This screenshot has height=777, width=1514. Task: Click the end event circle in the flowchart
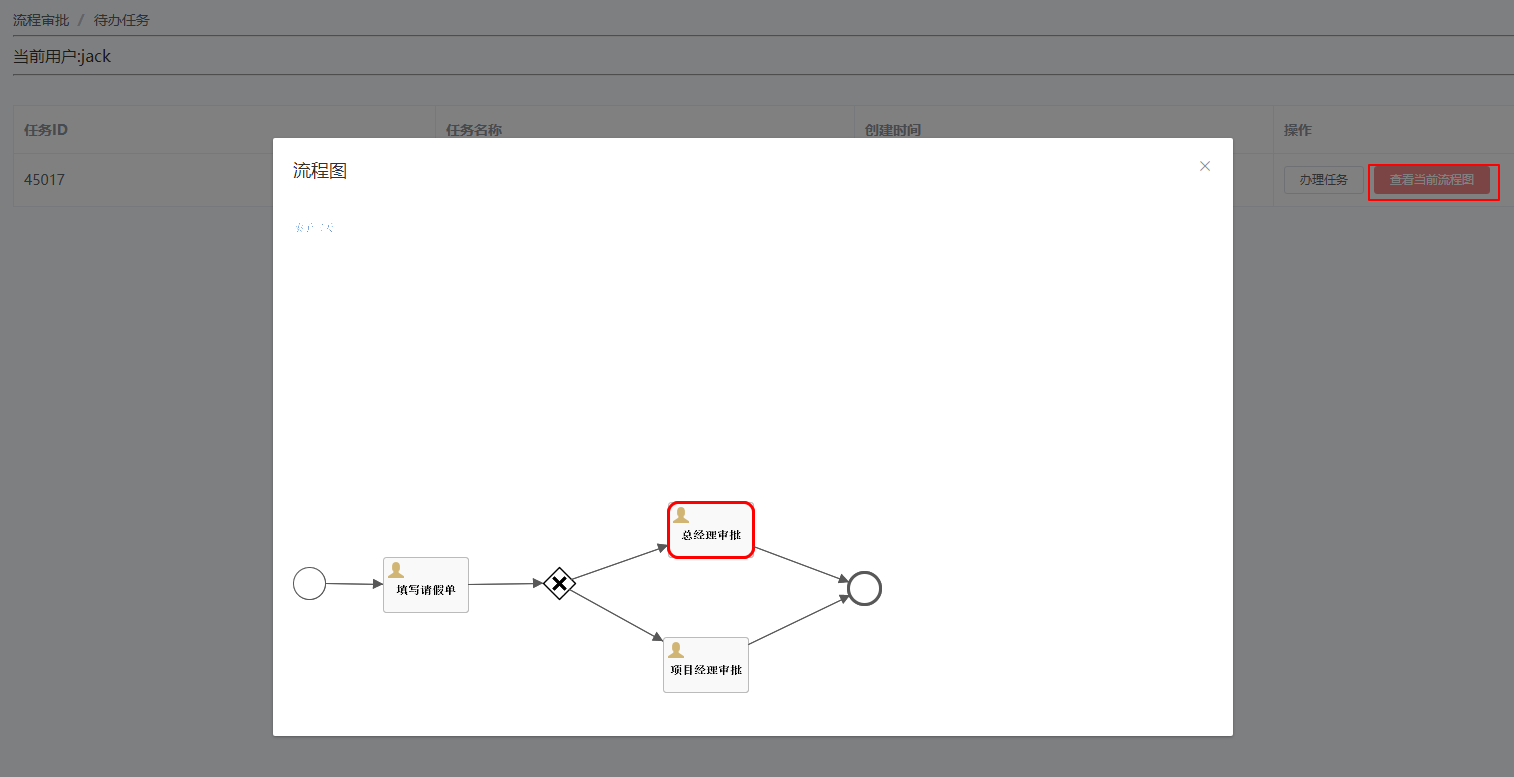pyautogui.click(x=864, y=588)
